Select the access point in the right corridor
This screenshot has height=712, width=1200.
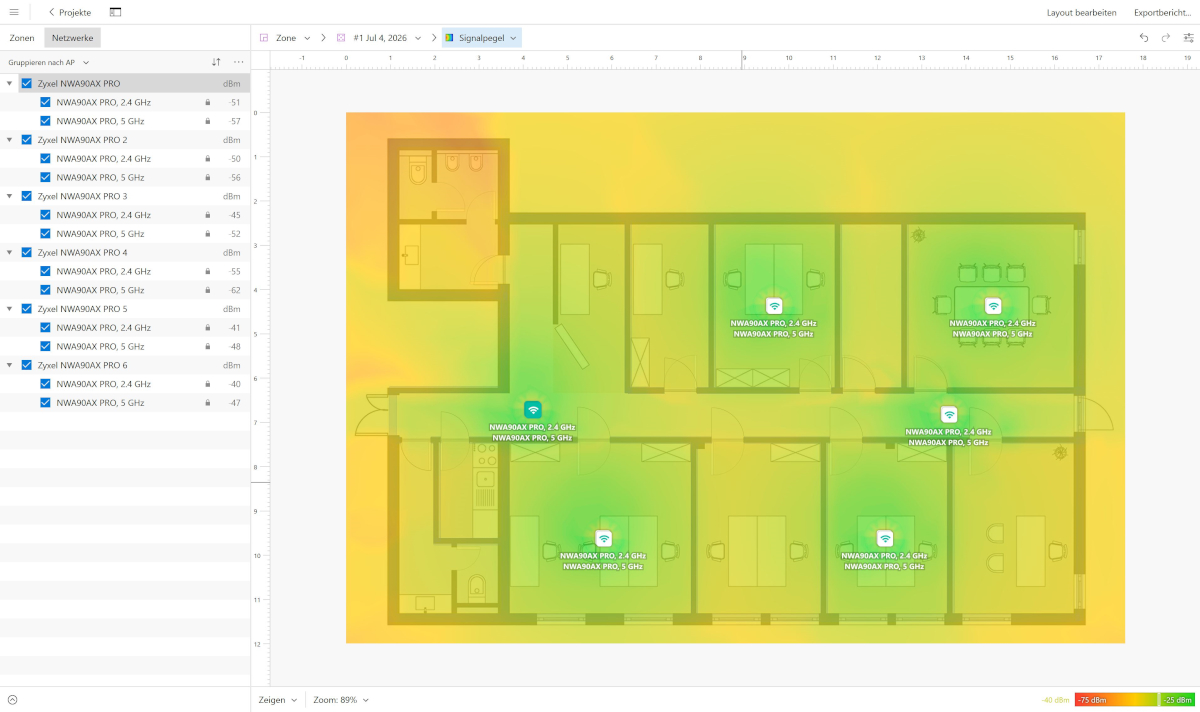coord(949,414)
